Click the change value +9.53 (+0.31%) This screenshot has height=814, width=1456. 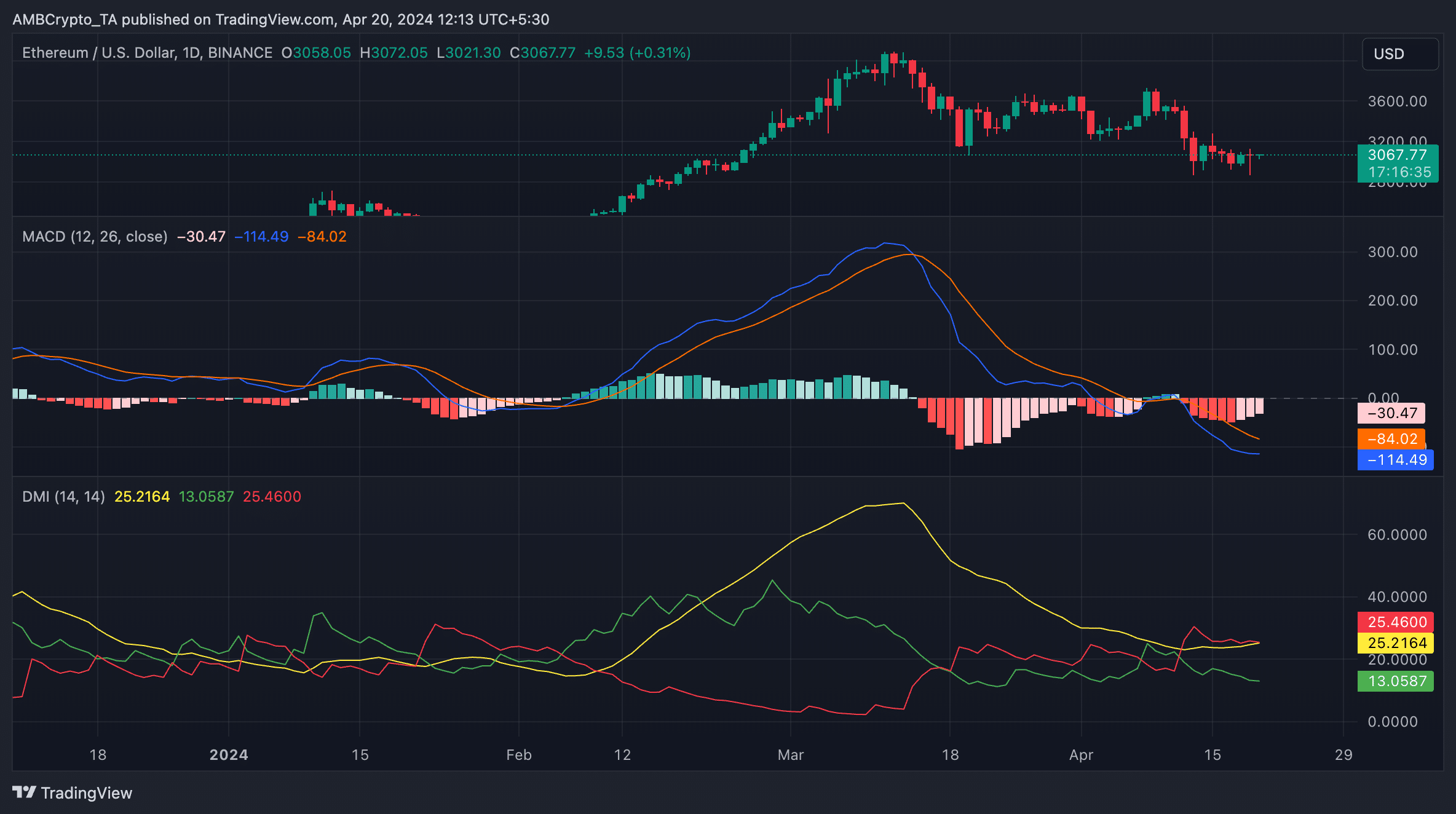click(x=638, y=53)
